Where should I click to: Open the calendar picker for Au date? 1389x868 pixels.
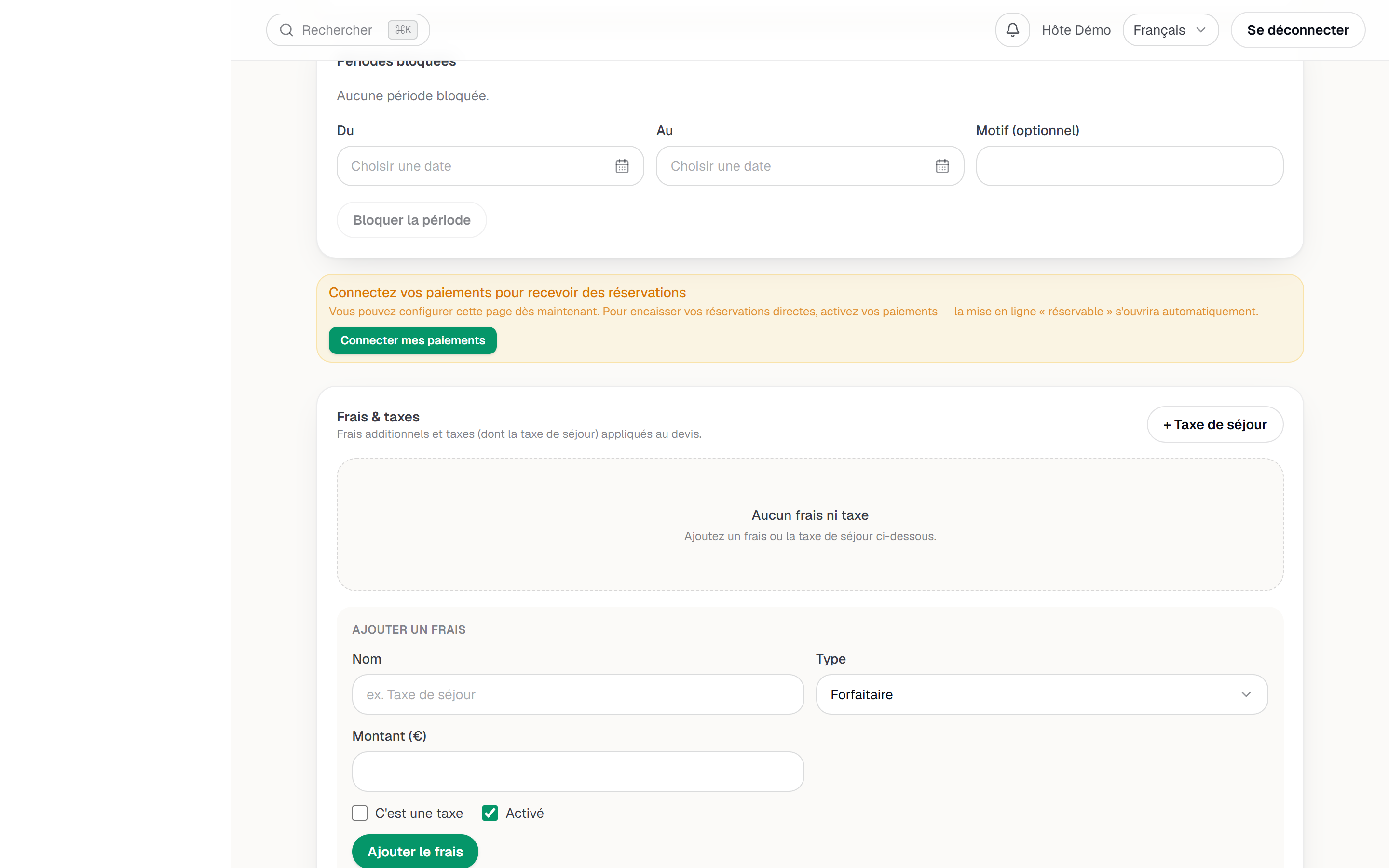[x=942, y=166]
